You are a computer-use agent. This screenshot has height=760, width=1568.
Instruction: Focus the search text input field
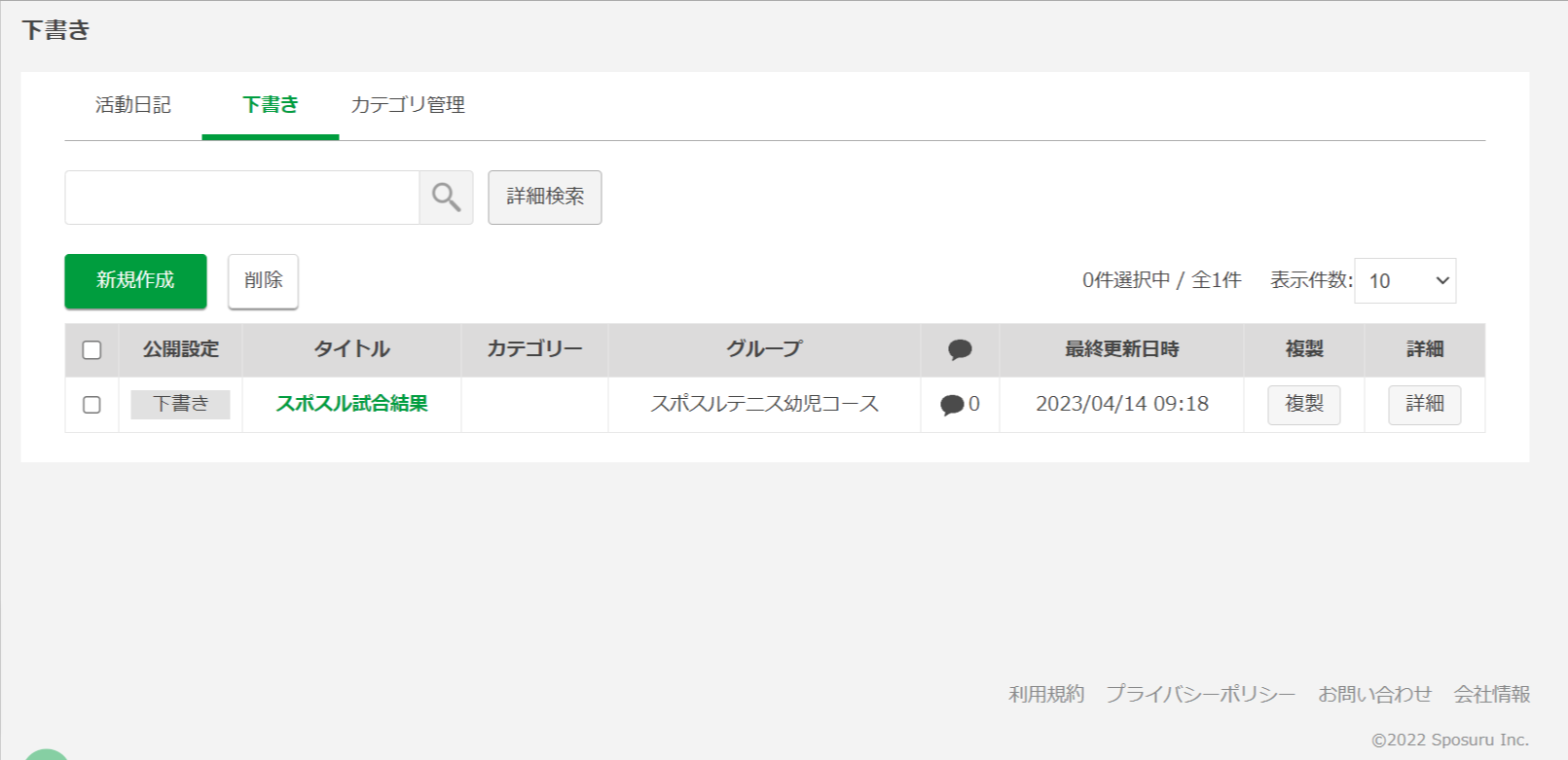[x=242, y=198]
